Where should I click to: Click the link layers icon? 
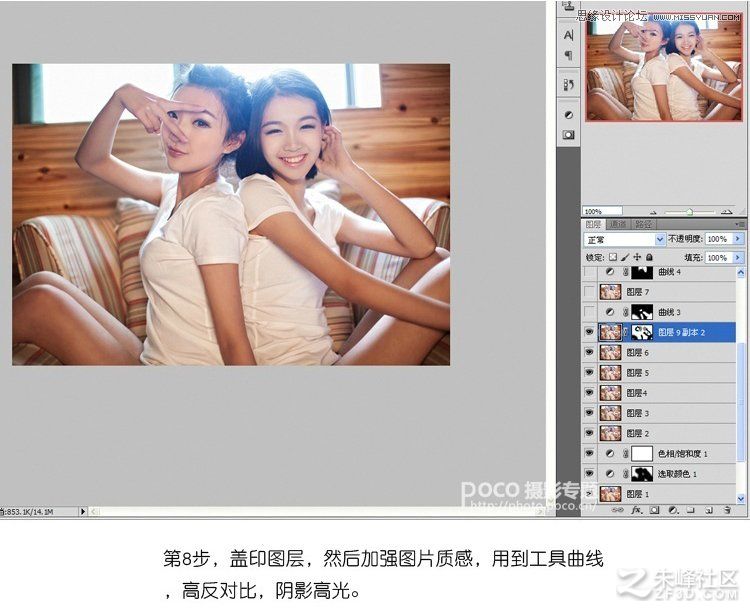click(x=618, y=510)
